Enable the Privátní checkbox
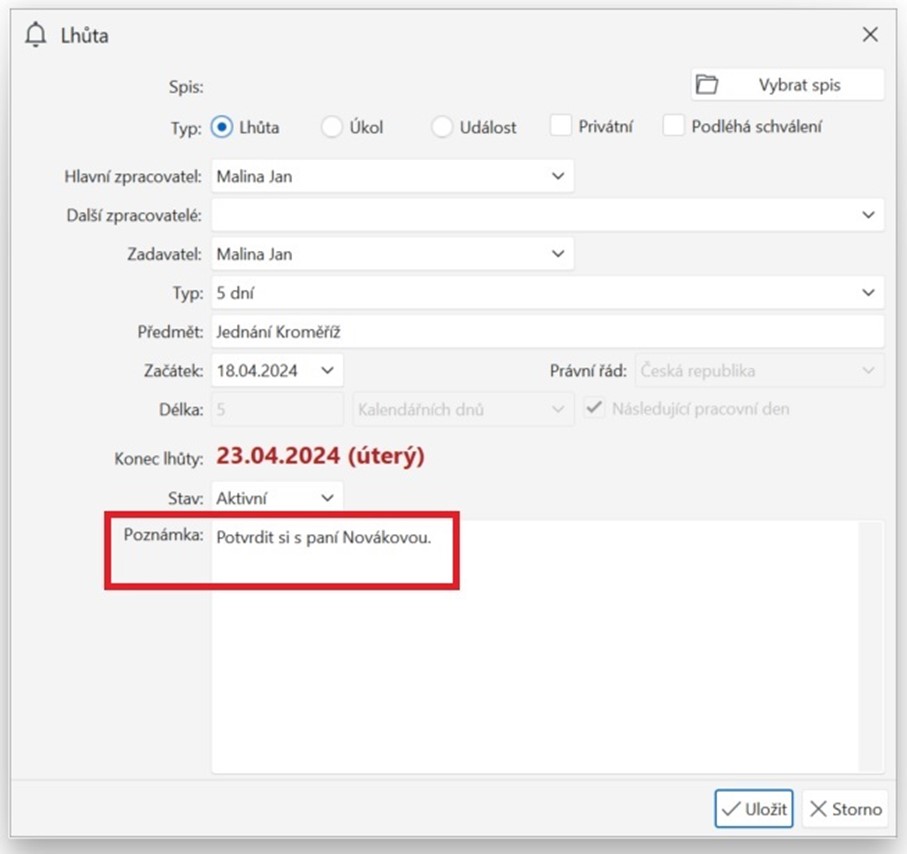The height and width of the screenshot is (854, 907). (561, 127)
